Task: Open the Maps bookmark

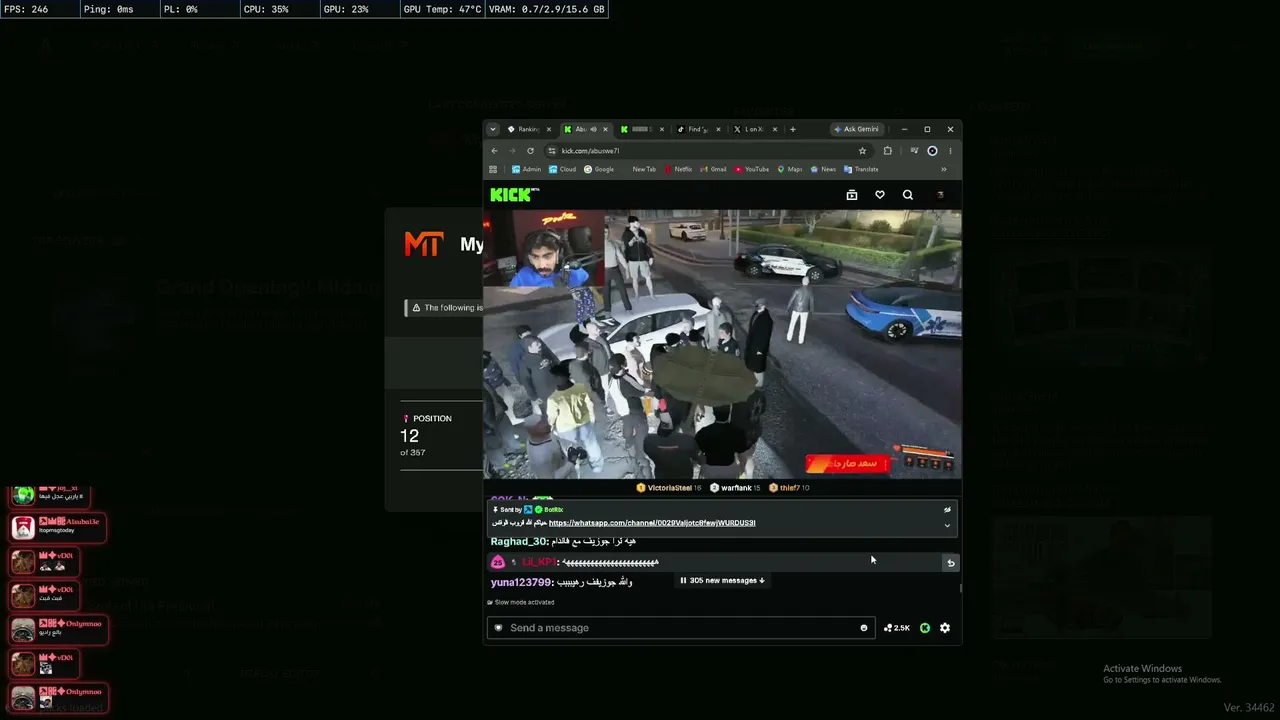Action: point(790,169)
